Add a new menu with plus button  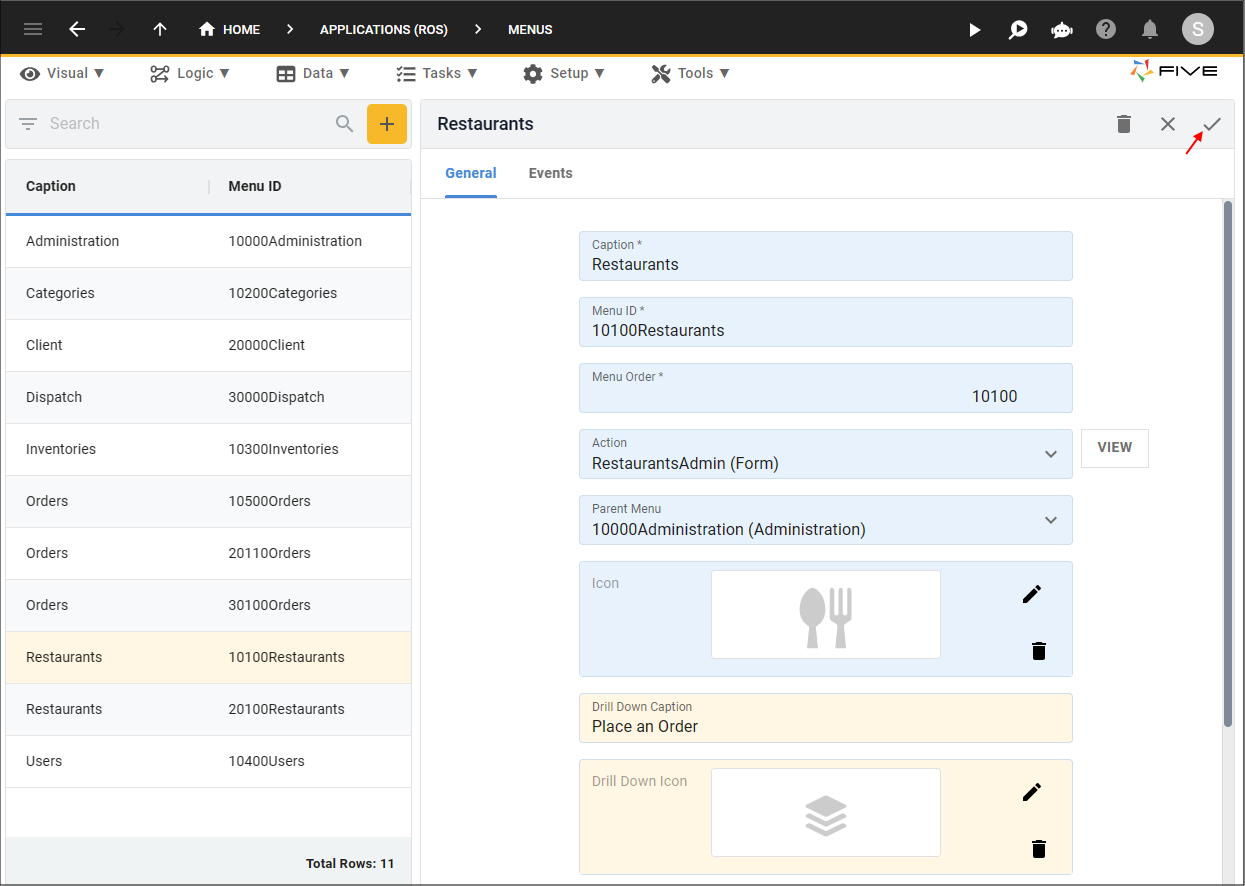point(387,124)
